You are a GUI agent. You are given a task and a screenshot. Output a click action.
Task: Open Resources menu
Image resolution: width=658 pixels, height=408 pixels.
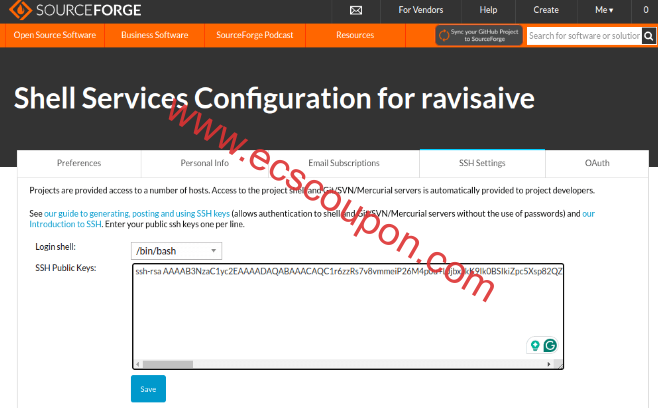(355, 35)
